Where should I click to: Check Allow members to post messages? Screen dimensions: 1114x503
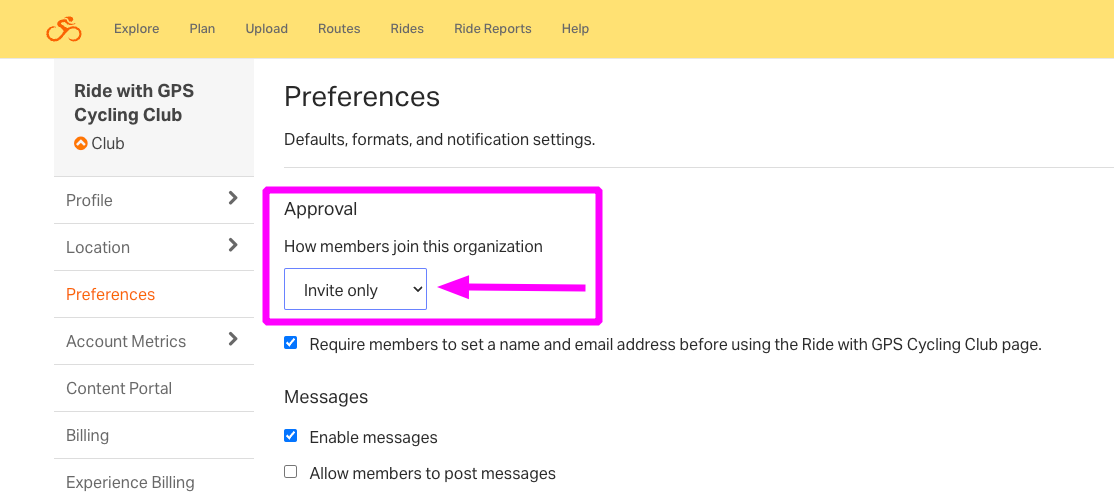click(291, 472)
